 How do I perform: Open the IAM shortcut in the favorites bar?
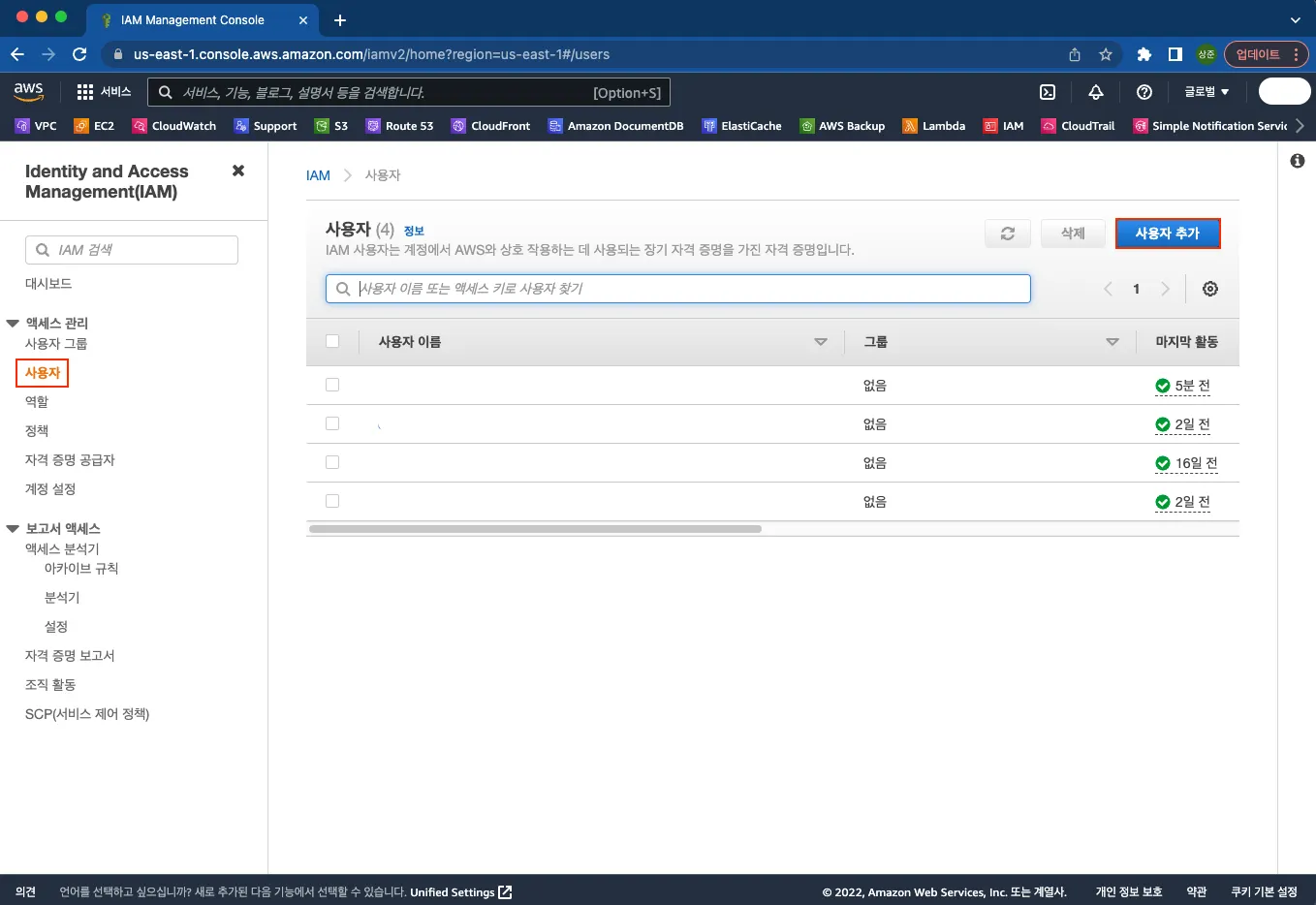[x=1003, y=126]
